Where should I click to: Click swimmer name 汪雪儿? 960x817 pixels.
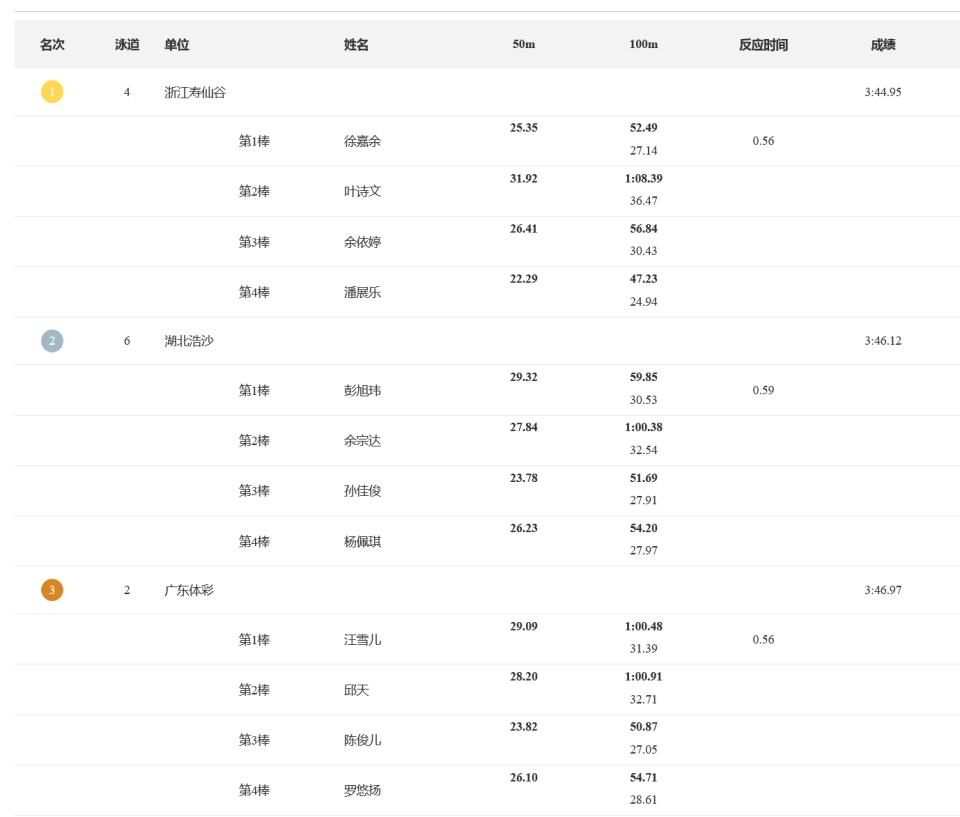pyautogui.click(x=362, y=639)
